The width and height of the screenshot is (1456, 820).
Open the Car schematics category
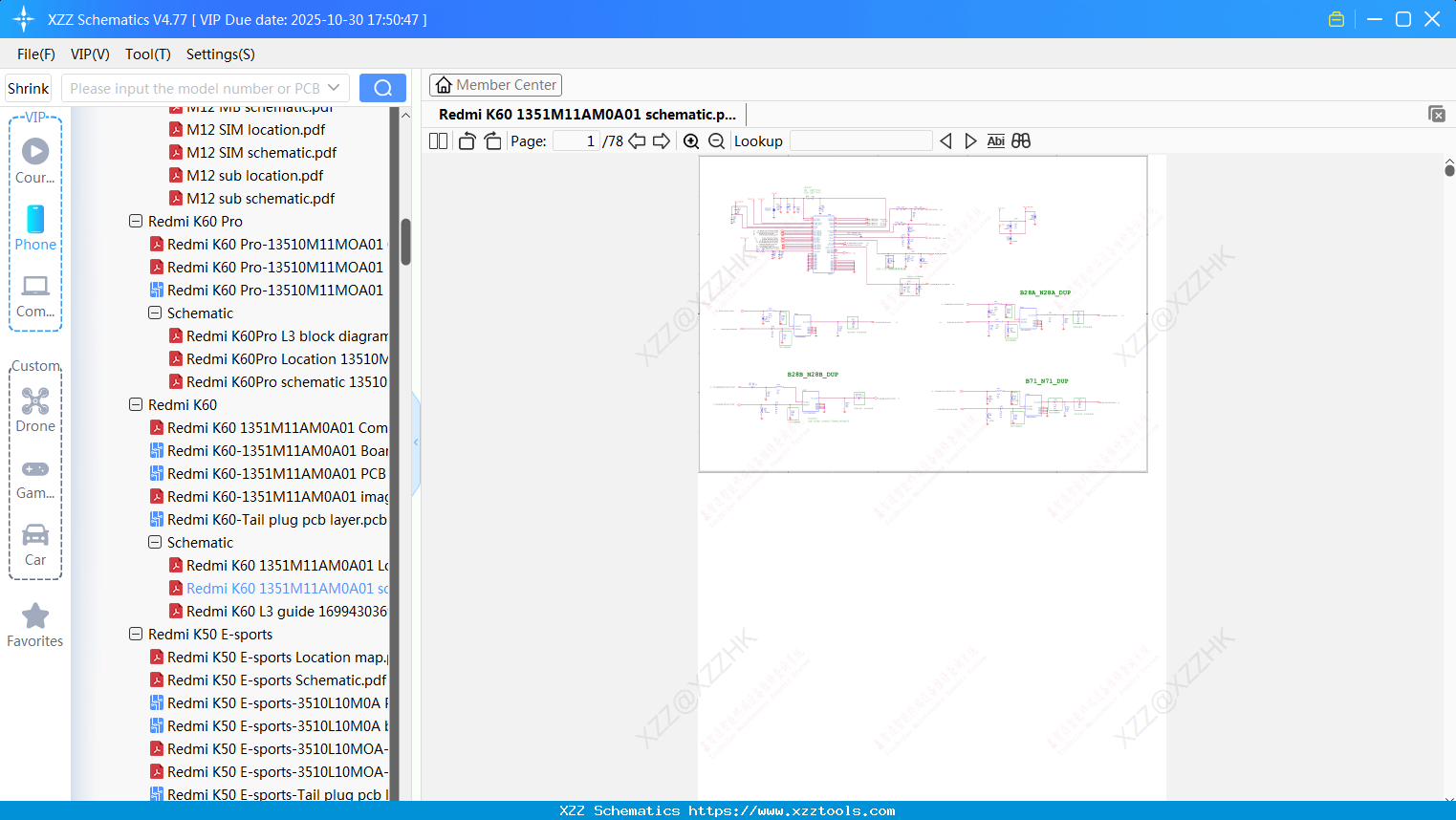click(x=34, y=543)
